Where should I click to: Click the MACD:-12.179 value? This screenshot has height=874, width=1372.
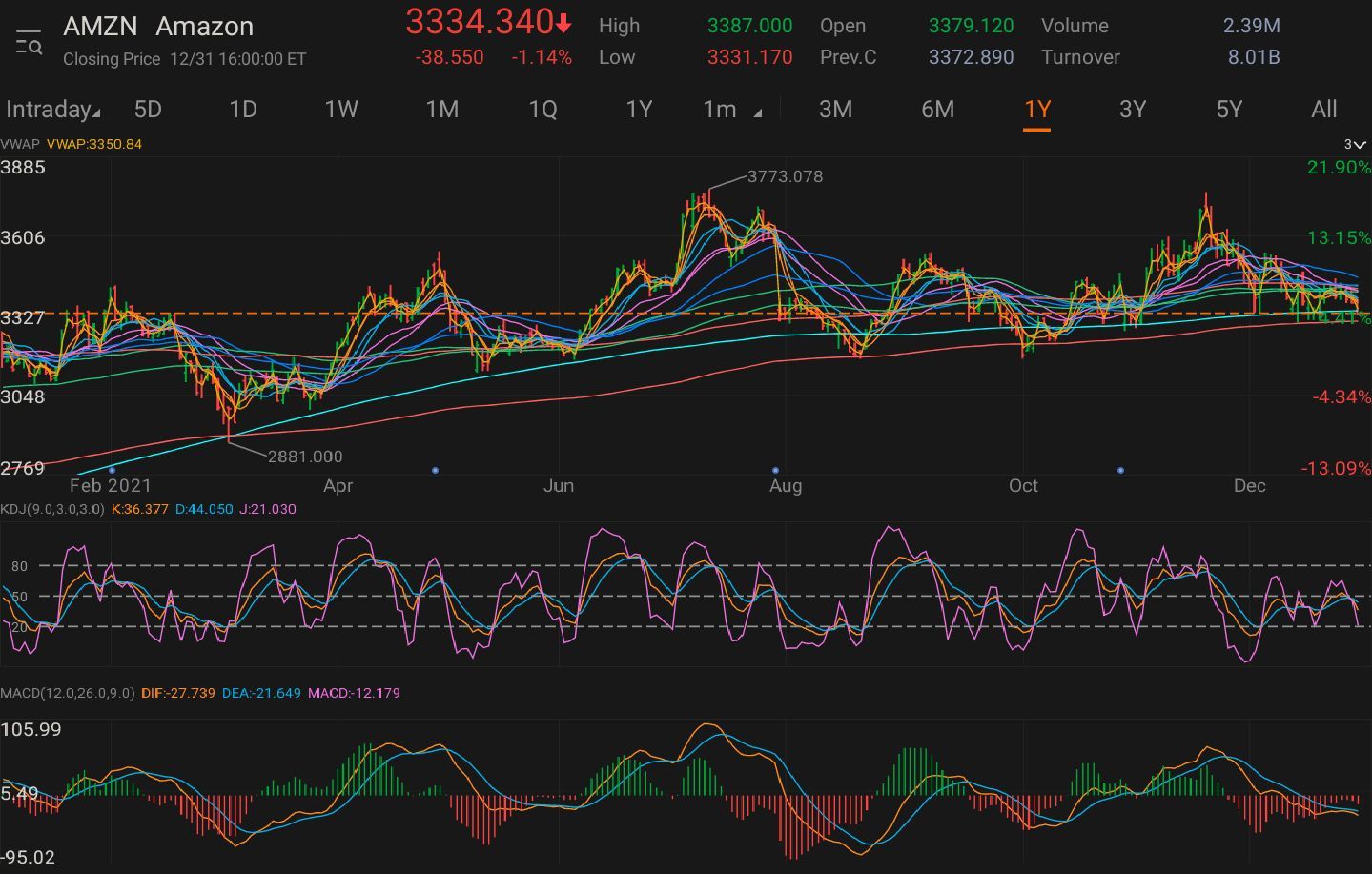point(354,693)
